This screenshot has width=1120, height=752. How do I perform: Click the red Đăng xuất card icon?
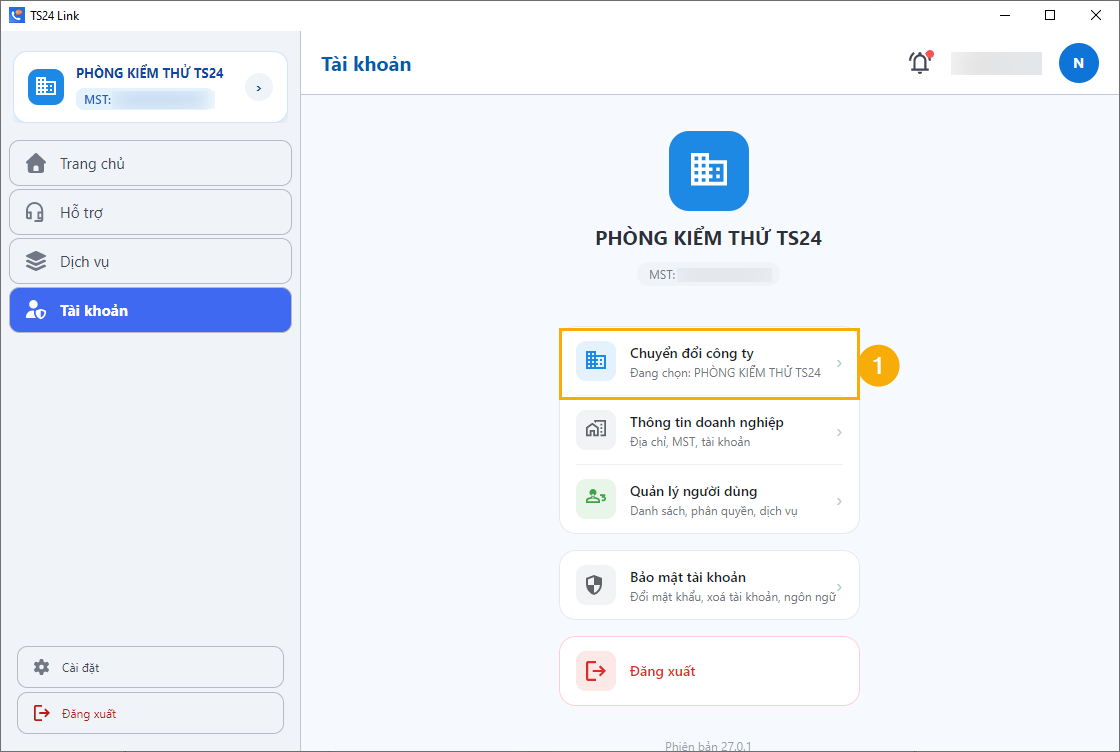click(596, 671)
